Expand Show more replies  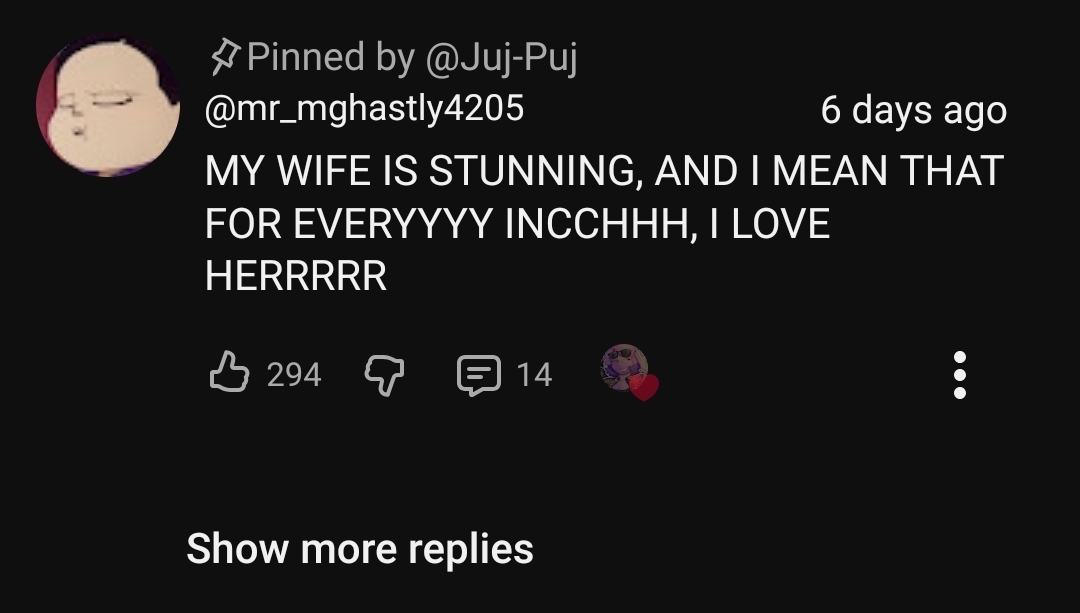point(360,549)
